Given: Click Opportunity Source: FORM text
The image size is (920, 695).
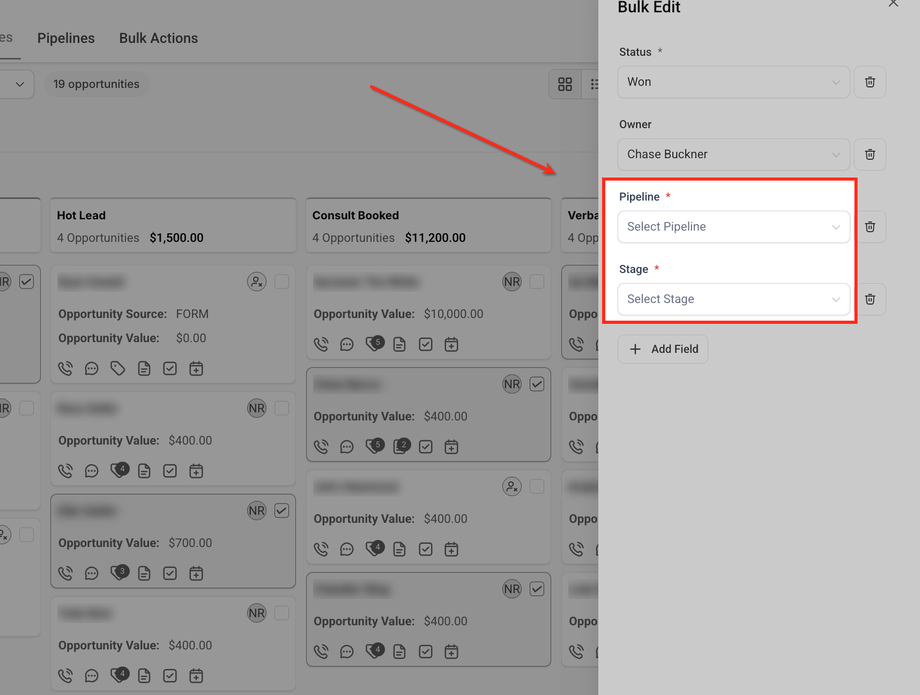Looking at the screenshot, I should [133, 314].
